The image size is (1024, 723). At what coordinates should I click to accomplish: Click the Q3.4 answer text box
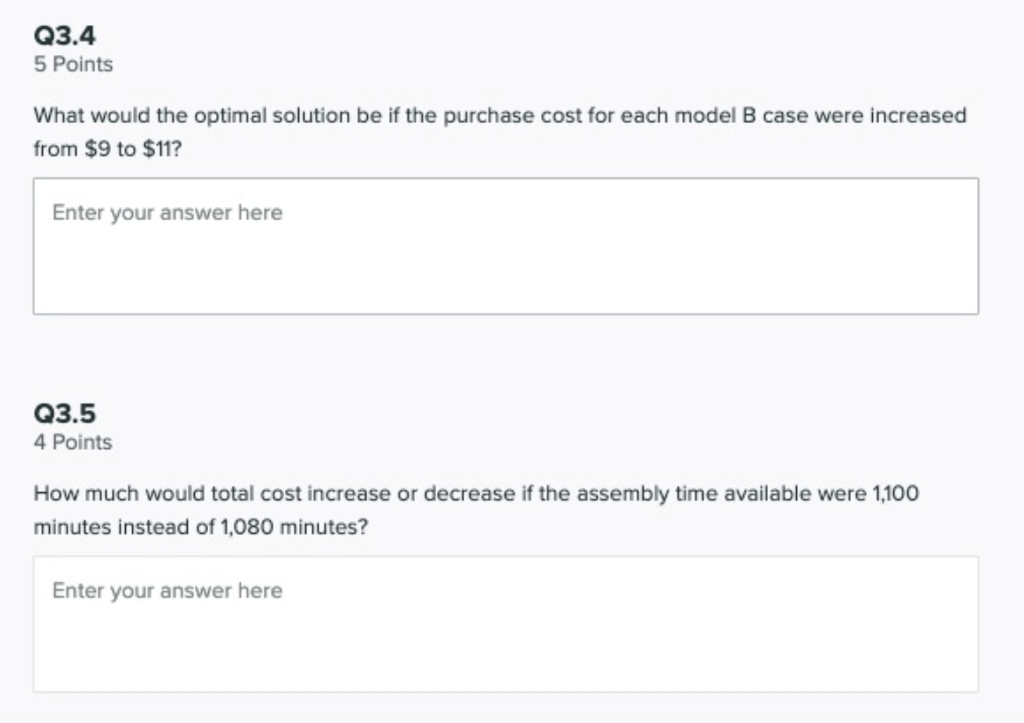point(505,260)
